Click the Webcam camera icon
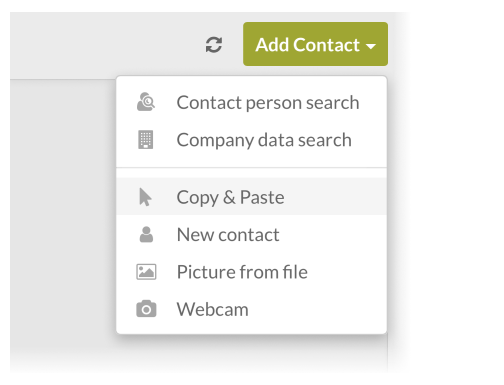The image size is (504, 385). [x=146, y=309]
